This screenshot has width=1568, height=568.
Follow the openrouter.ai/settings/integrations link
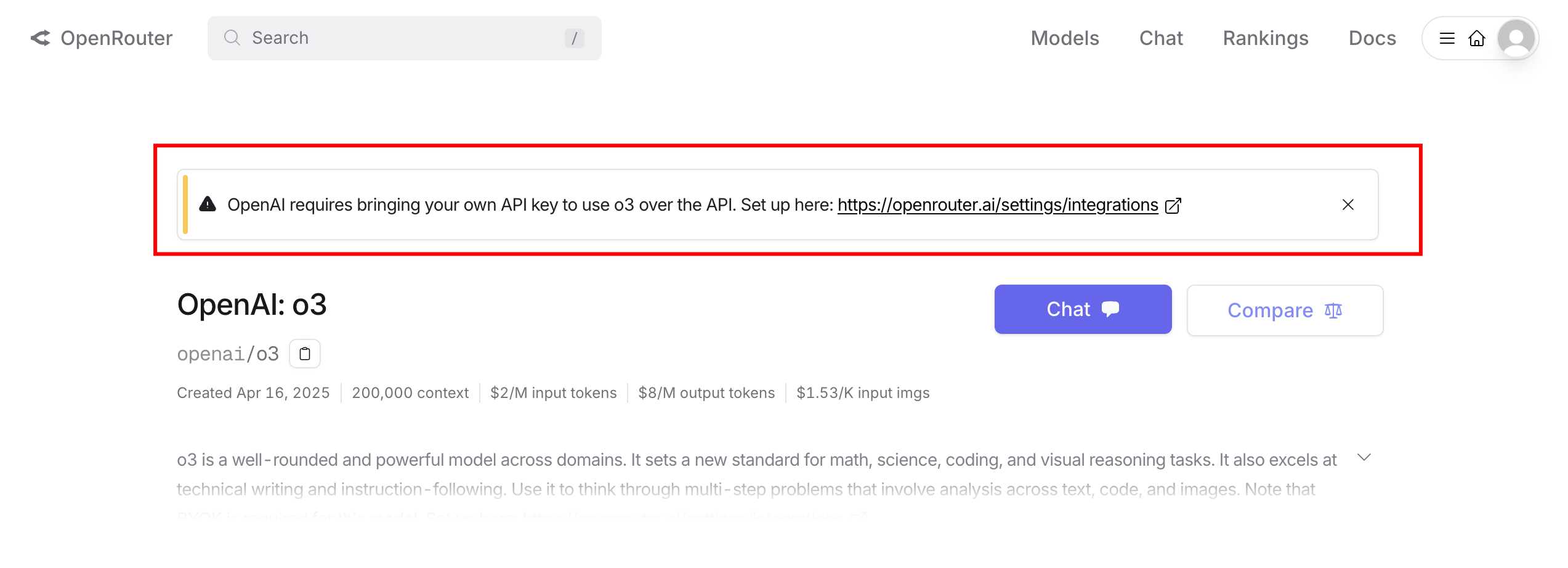998,205
